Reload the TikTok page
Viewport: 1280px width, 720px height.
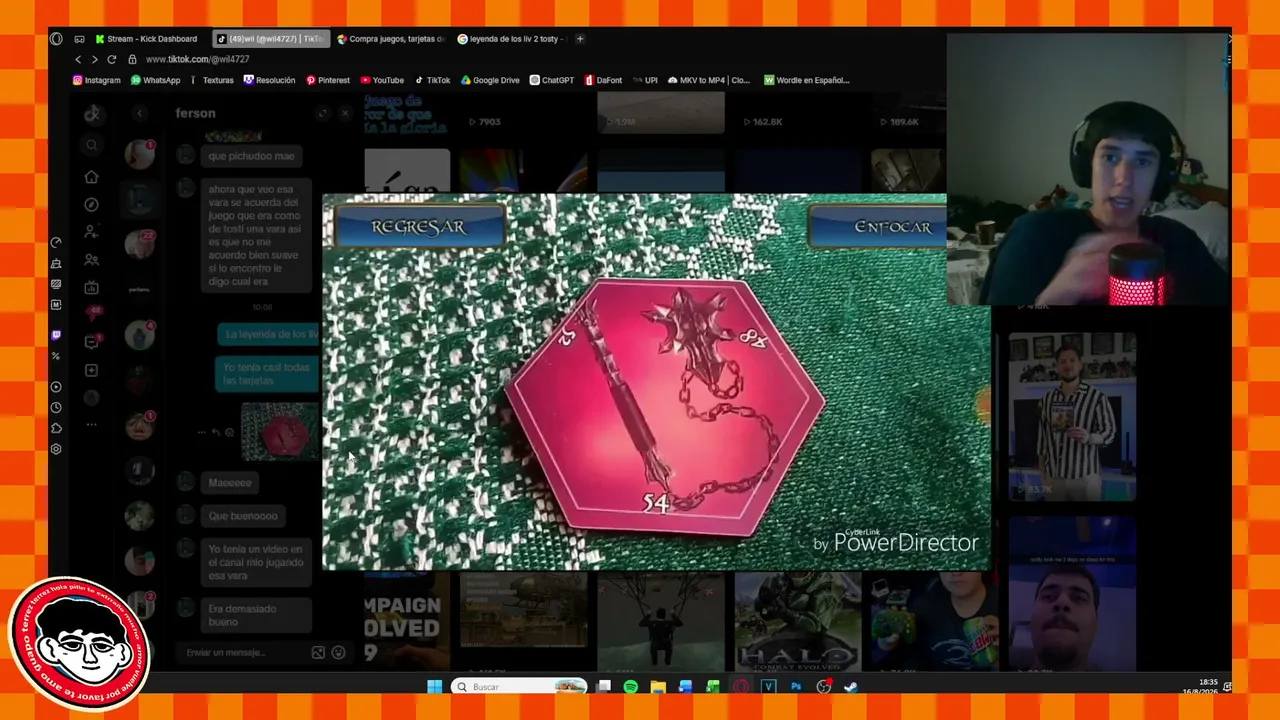(111, 59)
